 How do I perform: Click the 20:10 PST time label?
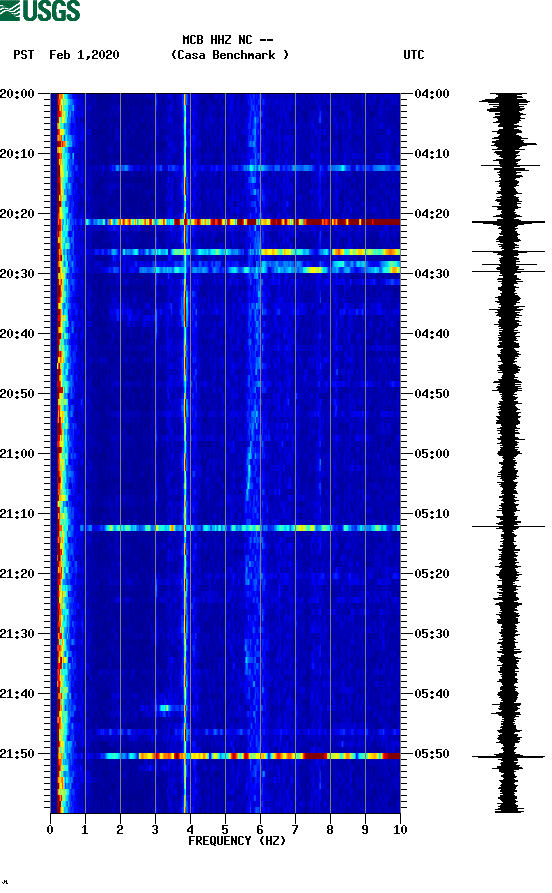[x=17, y=154]
